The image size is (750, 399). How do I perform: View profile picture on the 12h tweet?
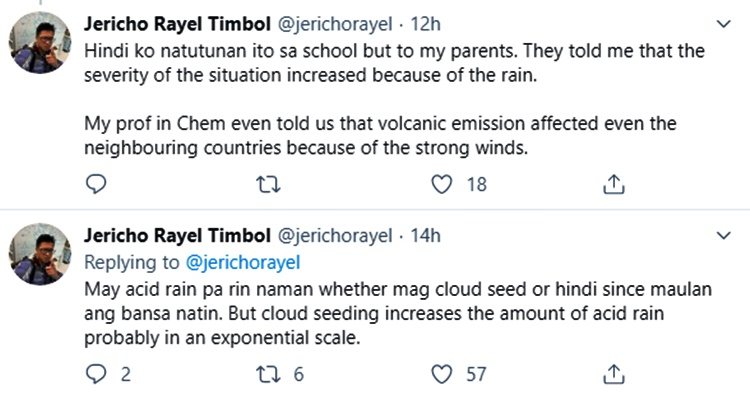click(x=40, y=42)
